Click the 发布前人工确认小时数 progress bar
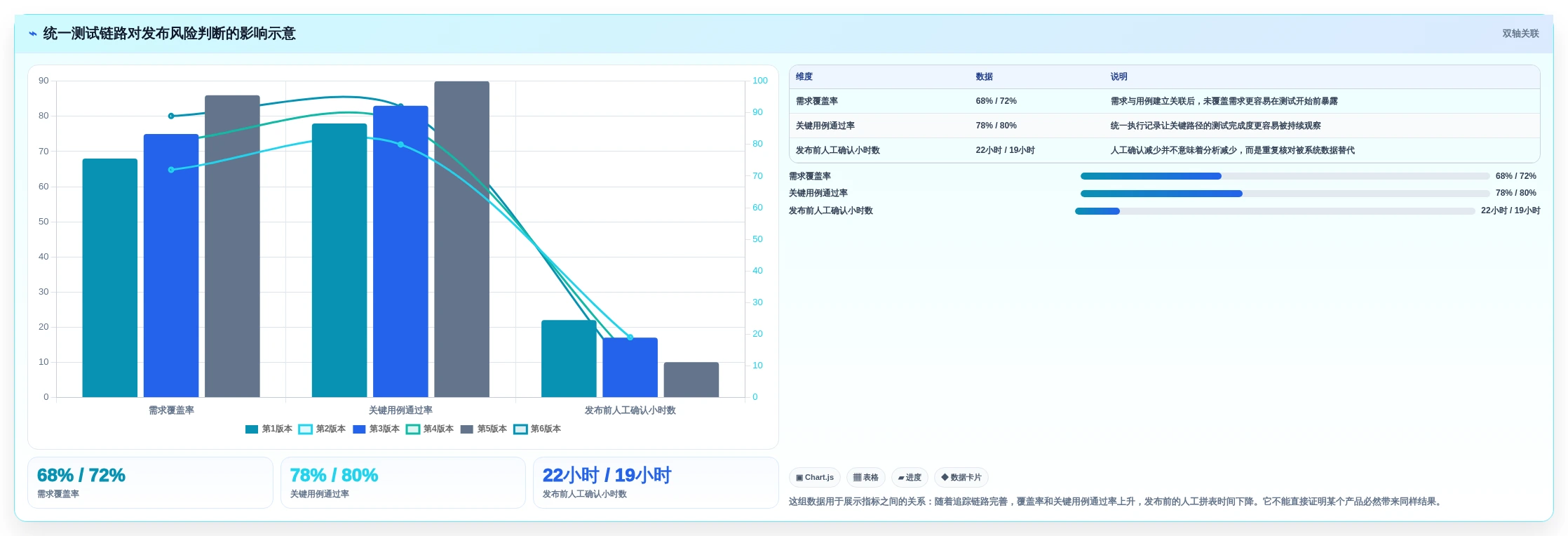 1275,211
